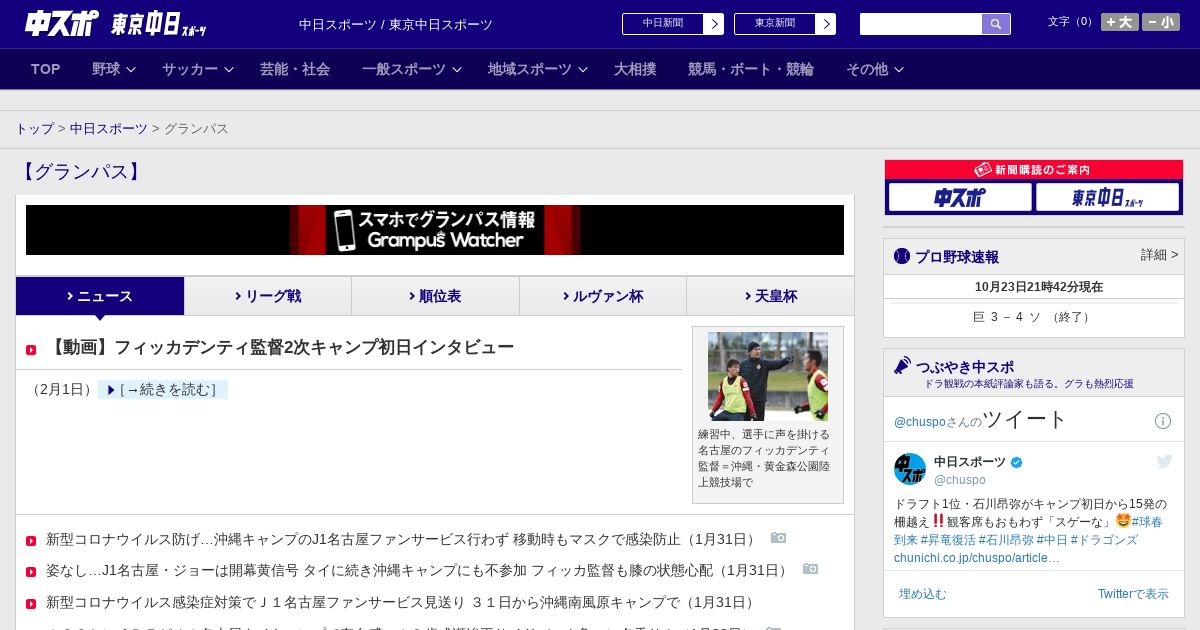Click the #球春到来 hashtag
Image resolution: width=1200 pixels, height=630 pixels.
click(x=1147, y=522)
